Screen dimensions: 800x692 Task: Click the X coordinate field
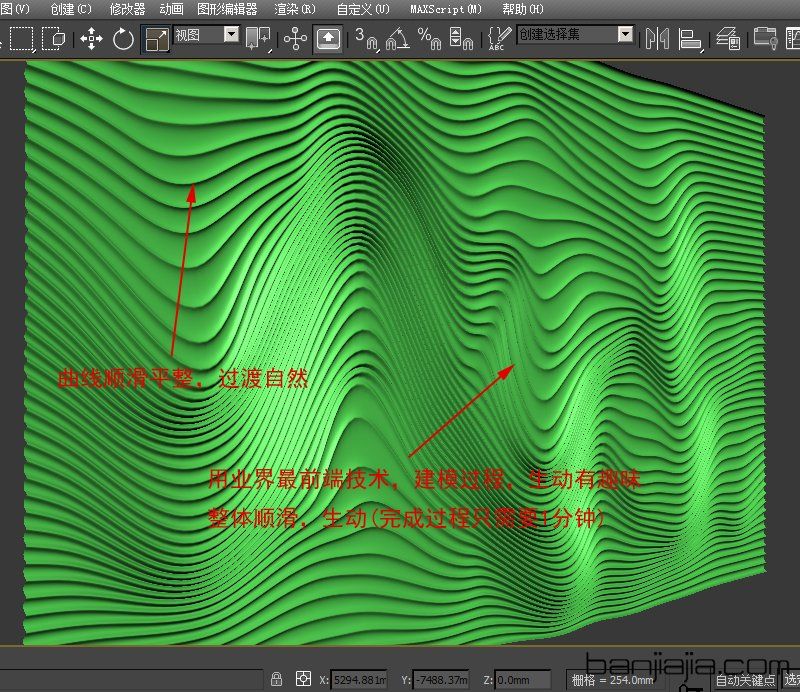(358, 680)
